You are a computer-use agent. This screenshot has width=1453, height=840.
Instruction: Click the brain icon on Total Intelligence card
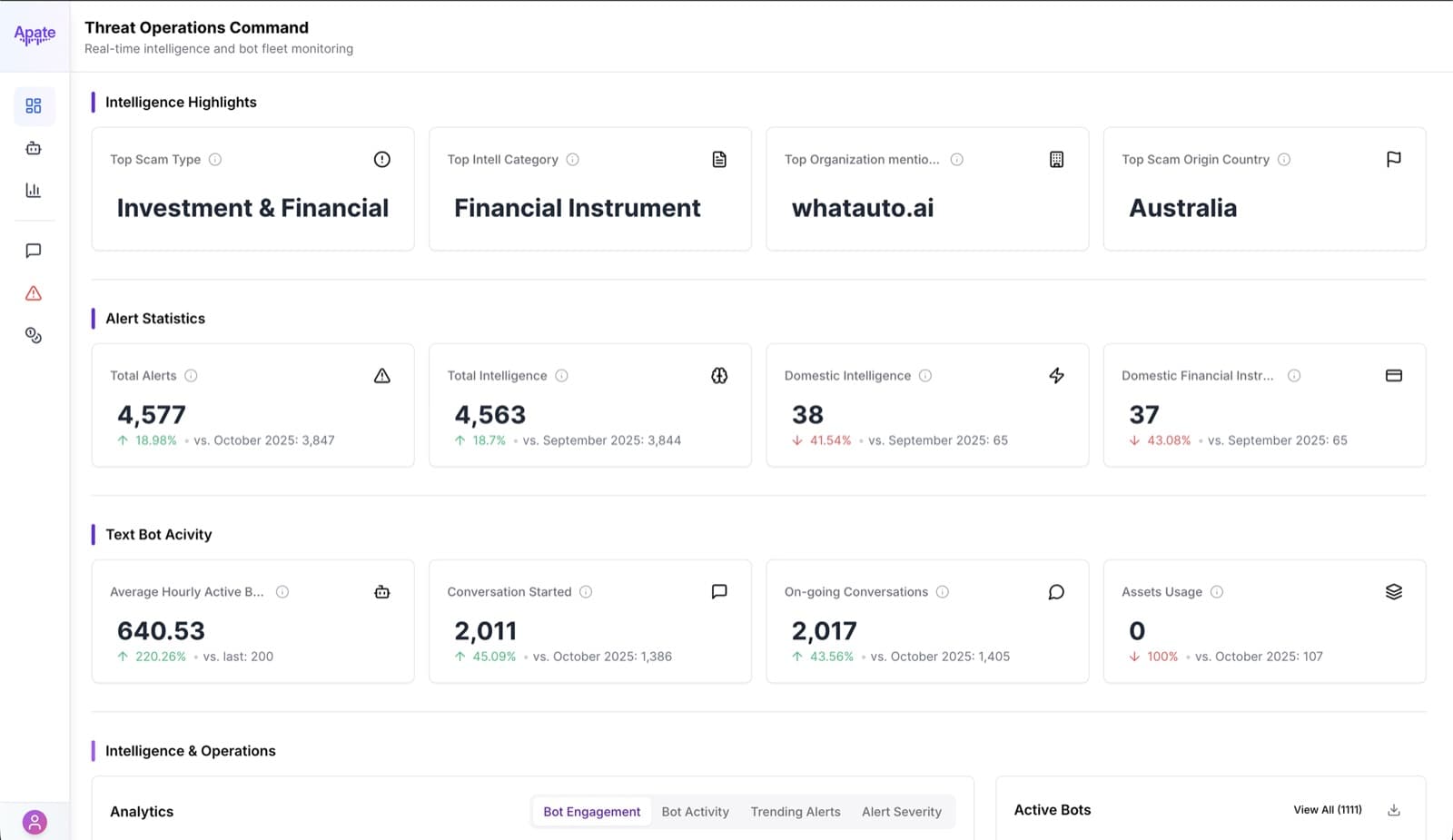point(719,376)
